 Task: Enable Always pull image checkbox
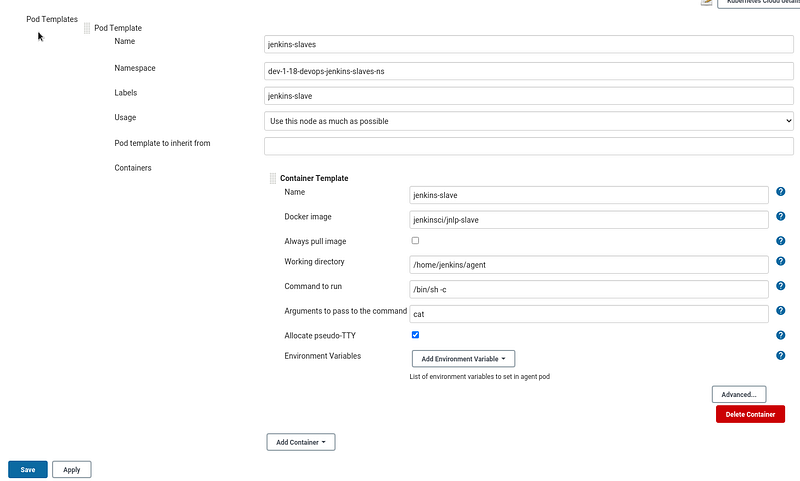[x=415, y=241]
